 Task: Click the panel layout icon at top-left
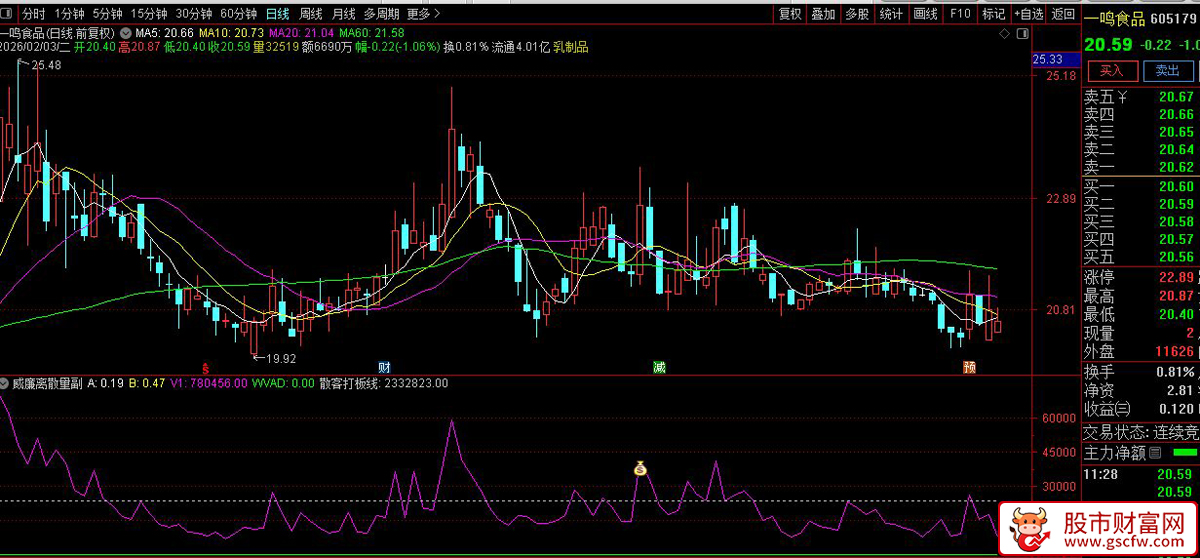[x=8, y=14]
